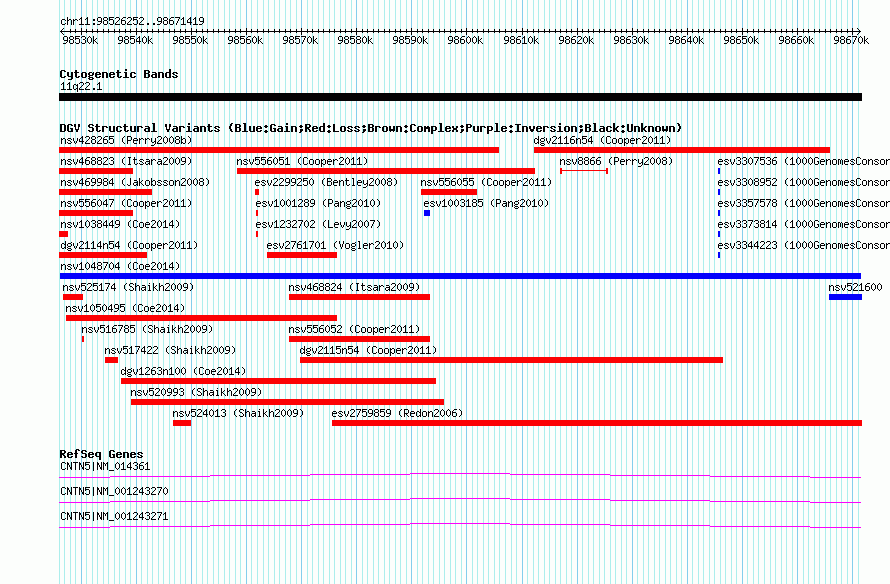Screen dimensions: 890x584
Task: Click the esv1003185 small blue gain block
Action: click(427, 213)
